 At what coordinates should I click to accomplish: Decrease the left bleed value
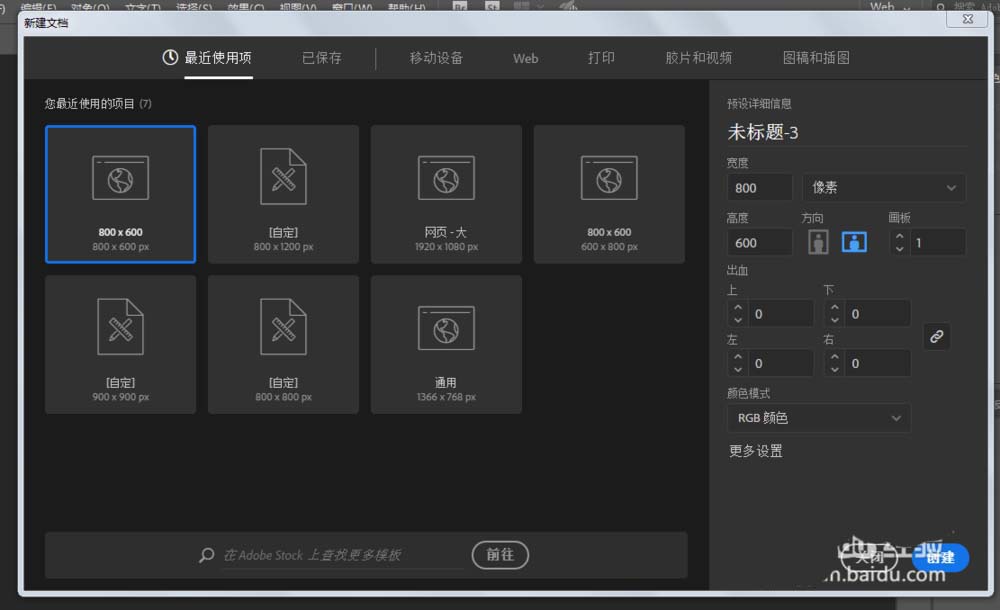pyautogui.click(x=738, y=369)
